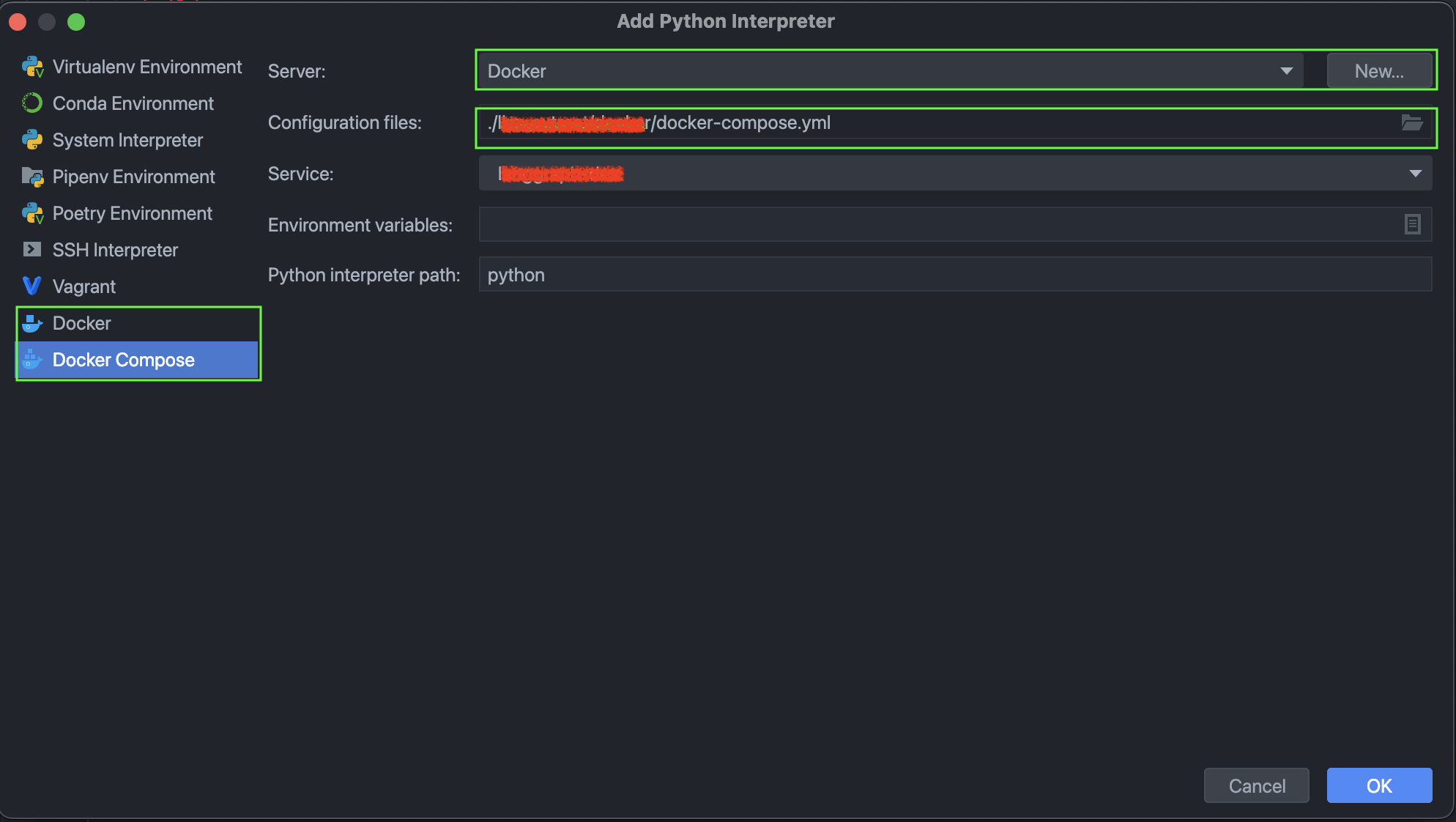Choose Conda Environment option
The height and width of the screenshot is (822, 1456).
133,103
